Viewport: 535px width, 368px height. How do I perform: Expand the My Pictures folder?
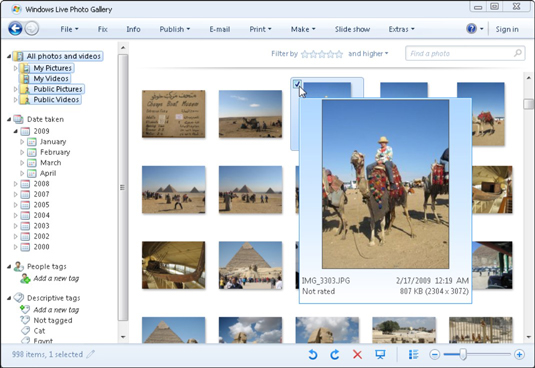click(15, 68)
